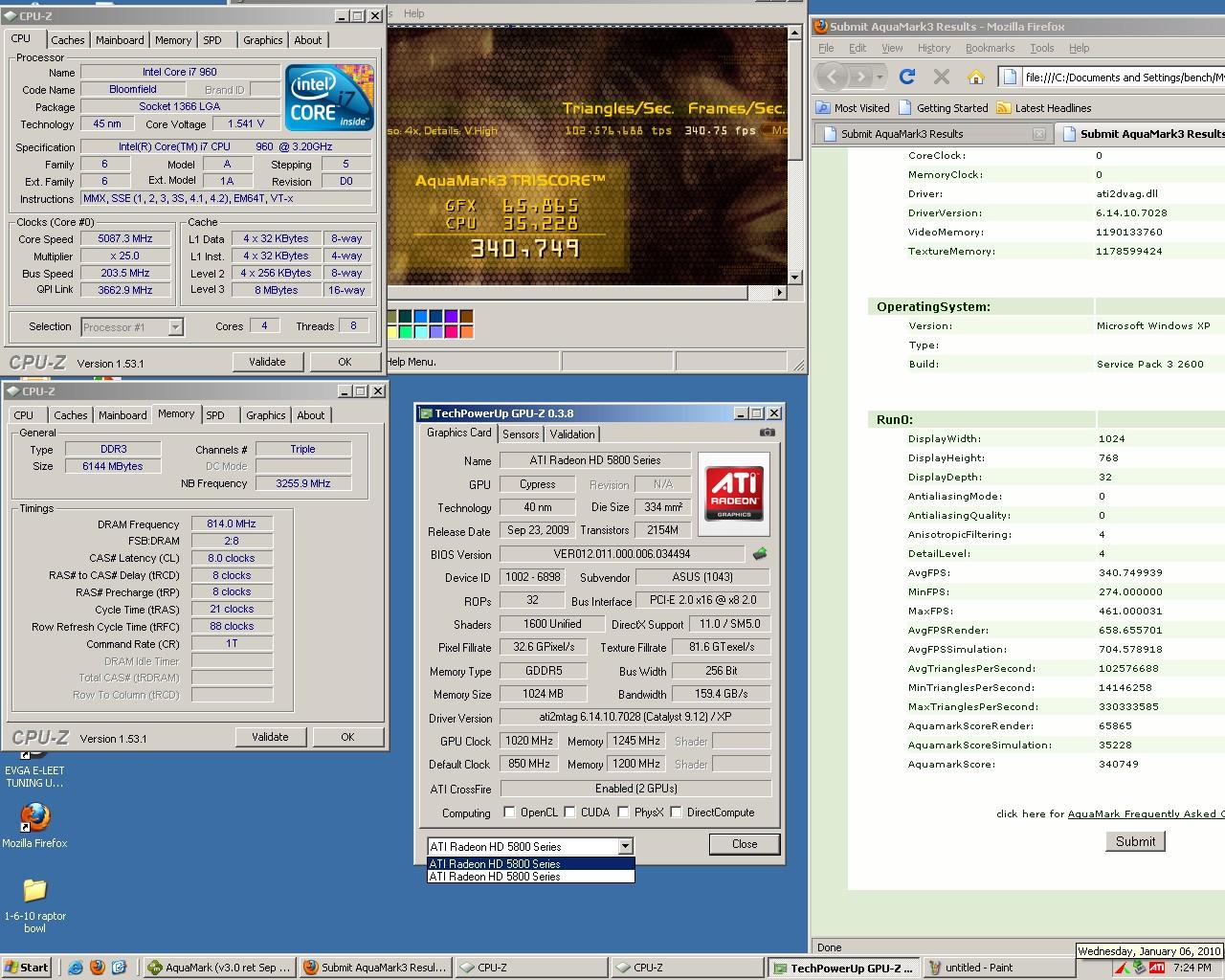Click GPU-Z BIOS save chip icon

tap(759, 554)
